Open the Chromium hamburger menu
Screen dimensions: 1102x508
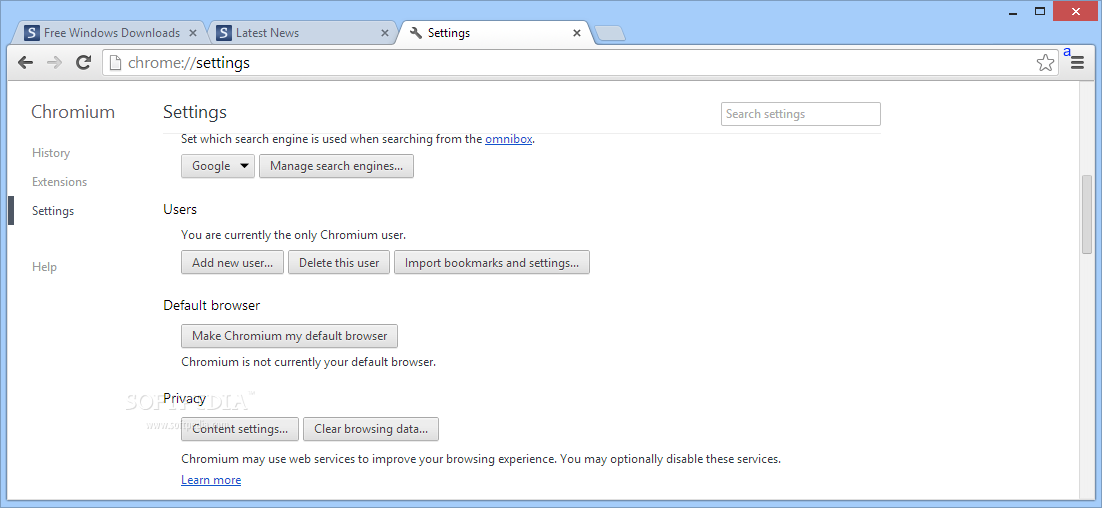point(1077,63)
